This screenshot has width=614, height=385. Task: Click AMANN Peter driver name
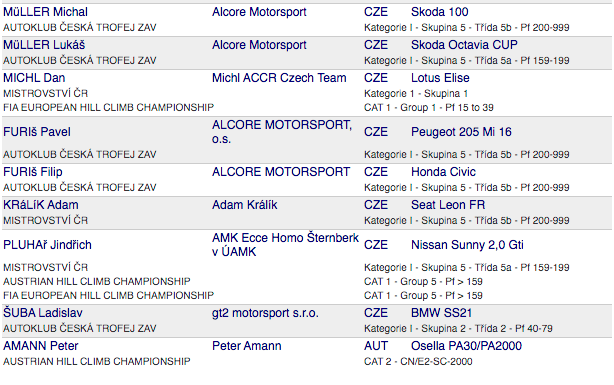click(41, 345)
